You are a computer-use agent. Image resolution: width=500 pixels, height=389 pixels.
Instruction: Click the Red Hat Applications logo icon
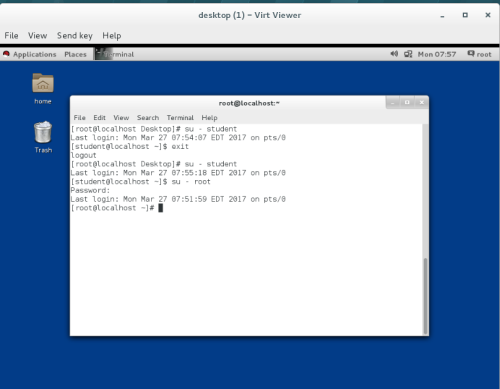coord(6,54)
